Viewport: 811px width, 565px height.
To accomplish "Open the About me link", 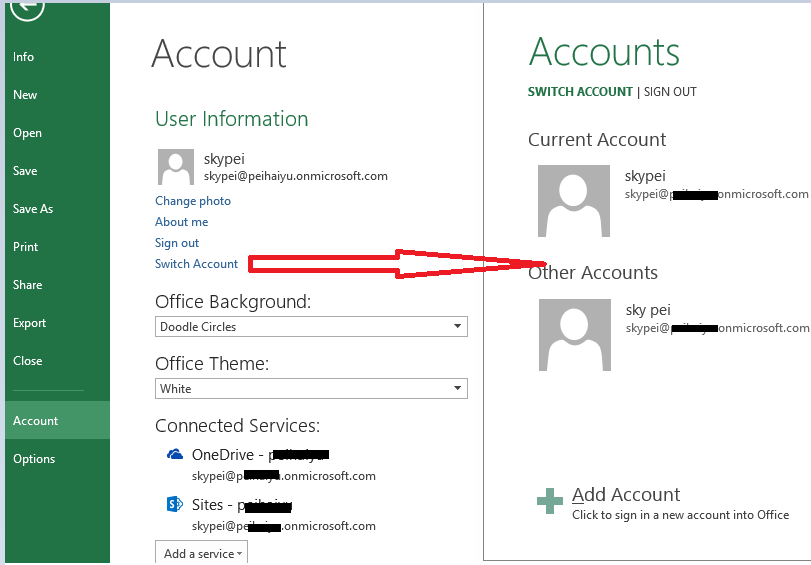I will click(182, 222).
